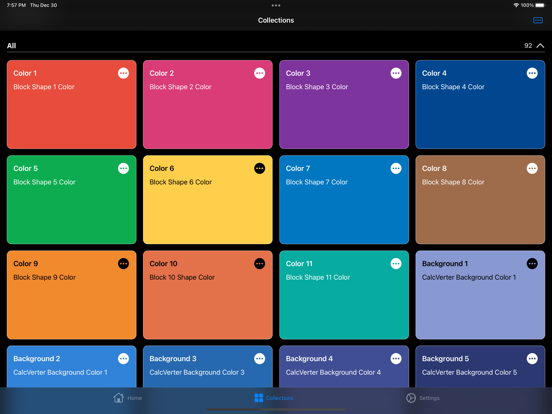Choose the teal Color 11 swatch
552x414 pixels.
click(344, 295)
